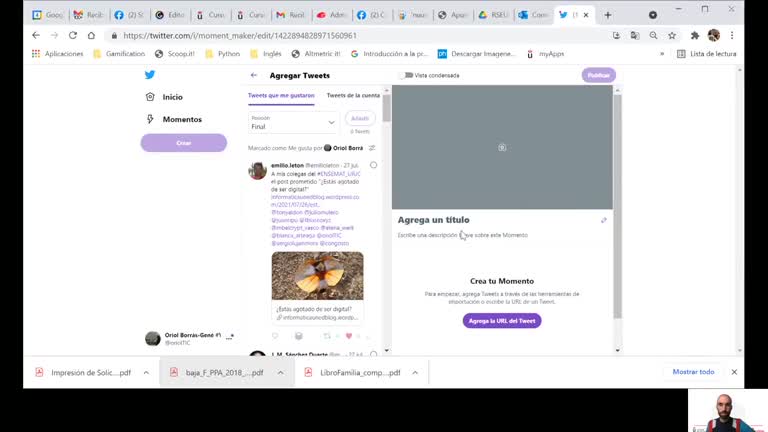Click the Moment editor scrollbar thumb

click(x=617, y=206)
